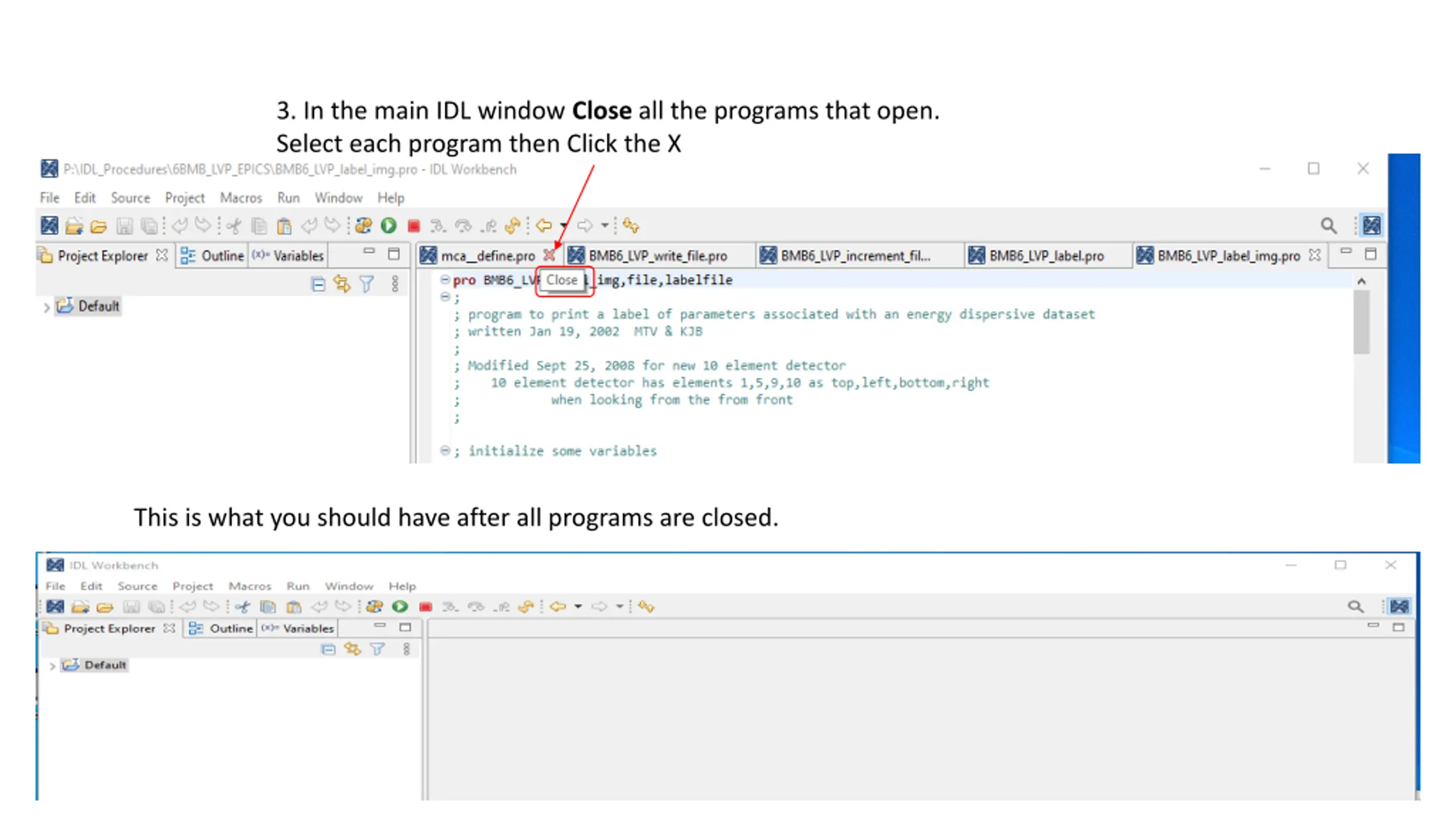The height and width of the screenshot is (819, 1456).
Task: Click Back arrow in window with .pro tabs
Action: tap(544, 226)
